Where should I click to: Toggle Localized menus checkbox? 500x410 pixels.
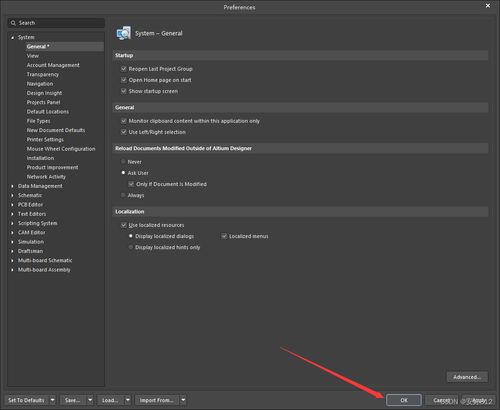click(224, 236)
